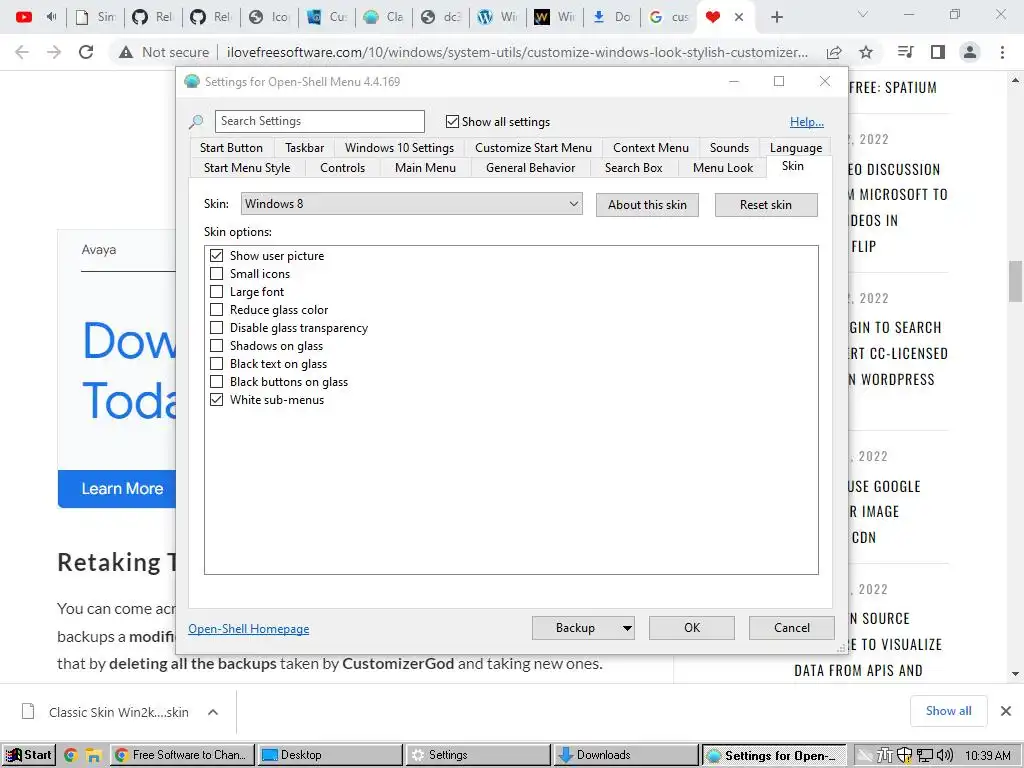Click the magnifier icon beside Search Settings

(x=196, y=121)
